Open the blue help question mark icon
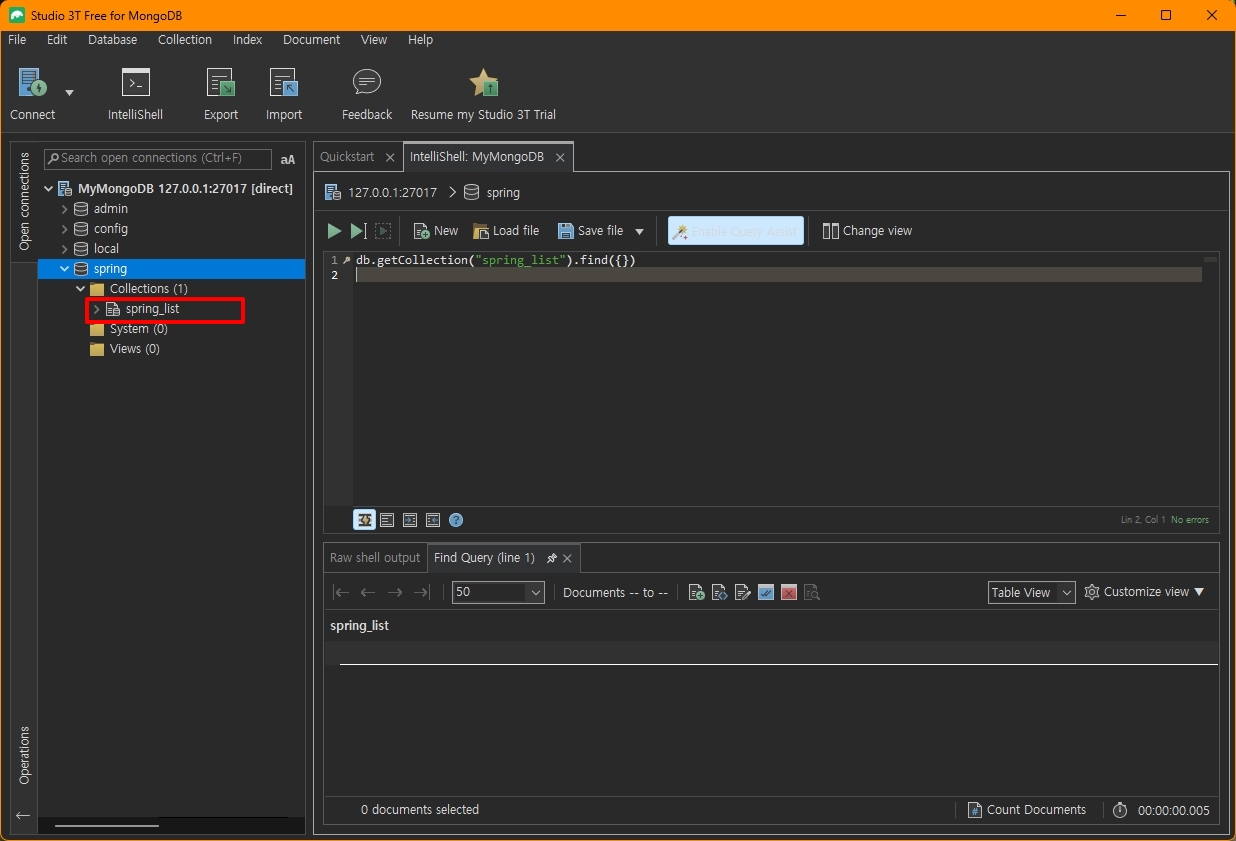Image resolution: width=1236 pixels, height=841 pixels. [456, 520]
